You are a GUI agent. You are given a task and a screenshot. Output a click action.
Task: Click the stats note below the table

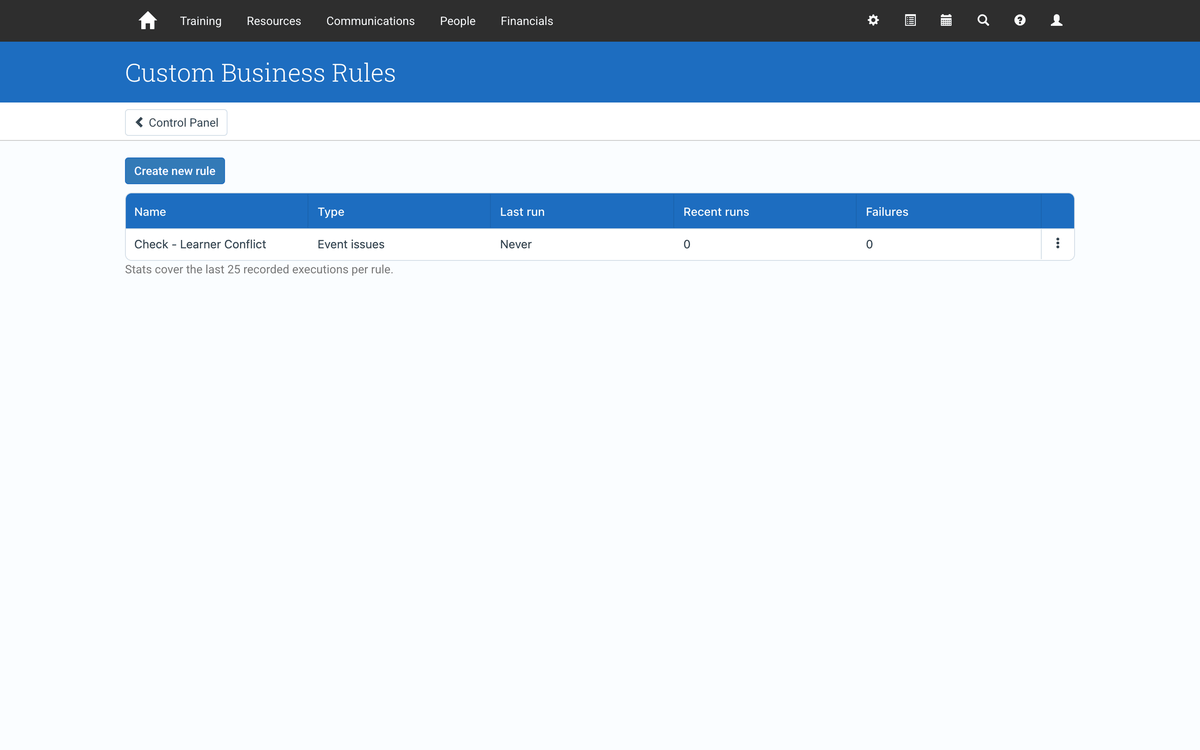(259, 270)
